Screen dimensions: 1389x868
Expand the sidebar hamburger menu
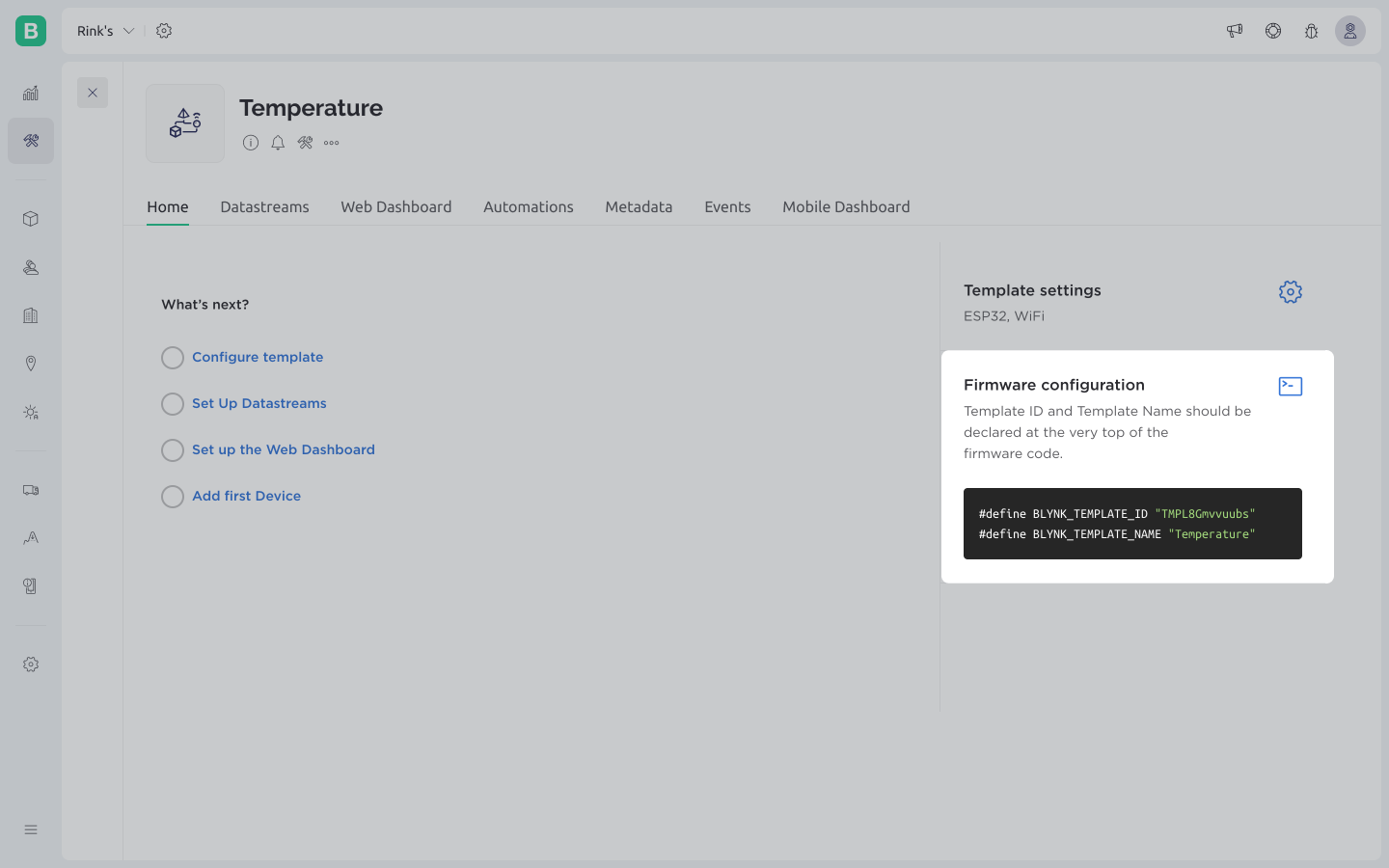click(31, 829)
